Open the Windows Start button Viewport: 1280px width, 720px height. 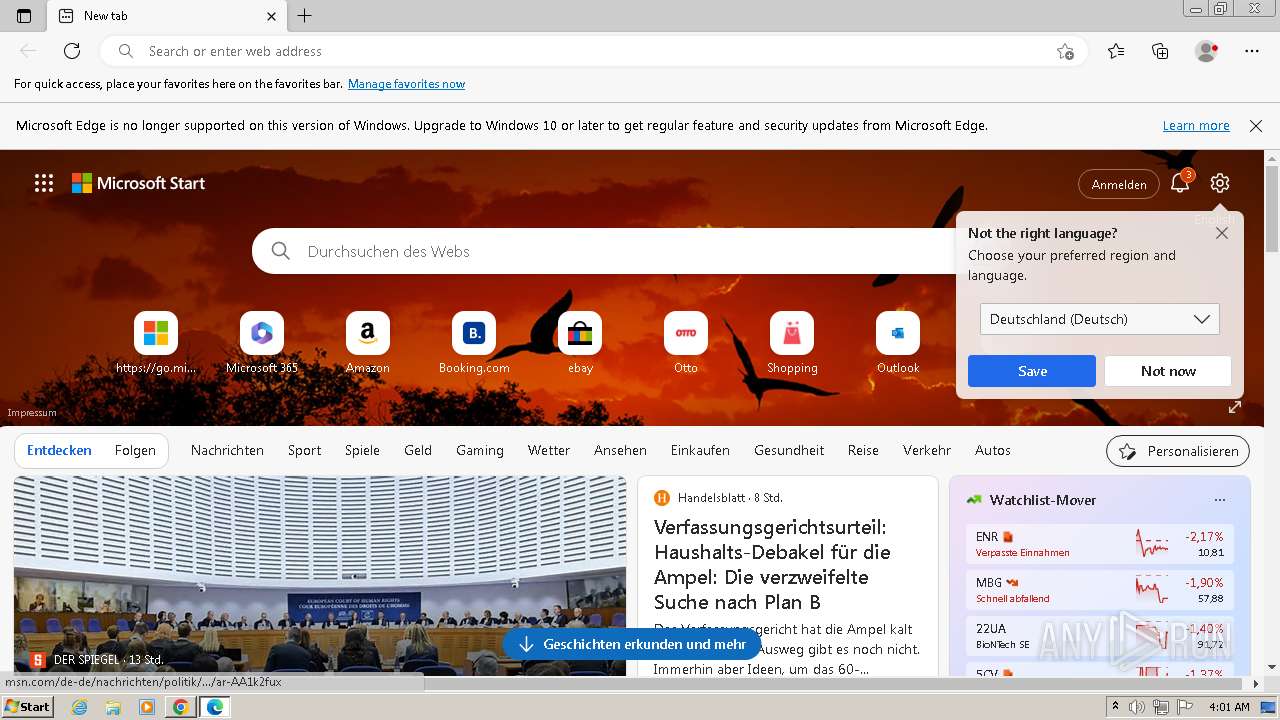tap(28, 707)
